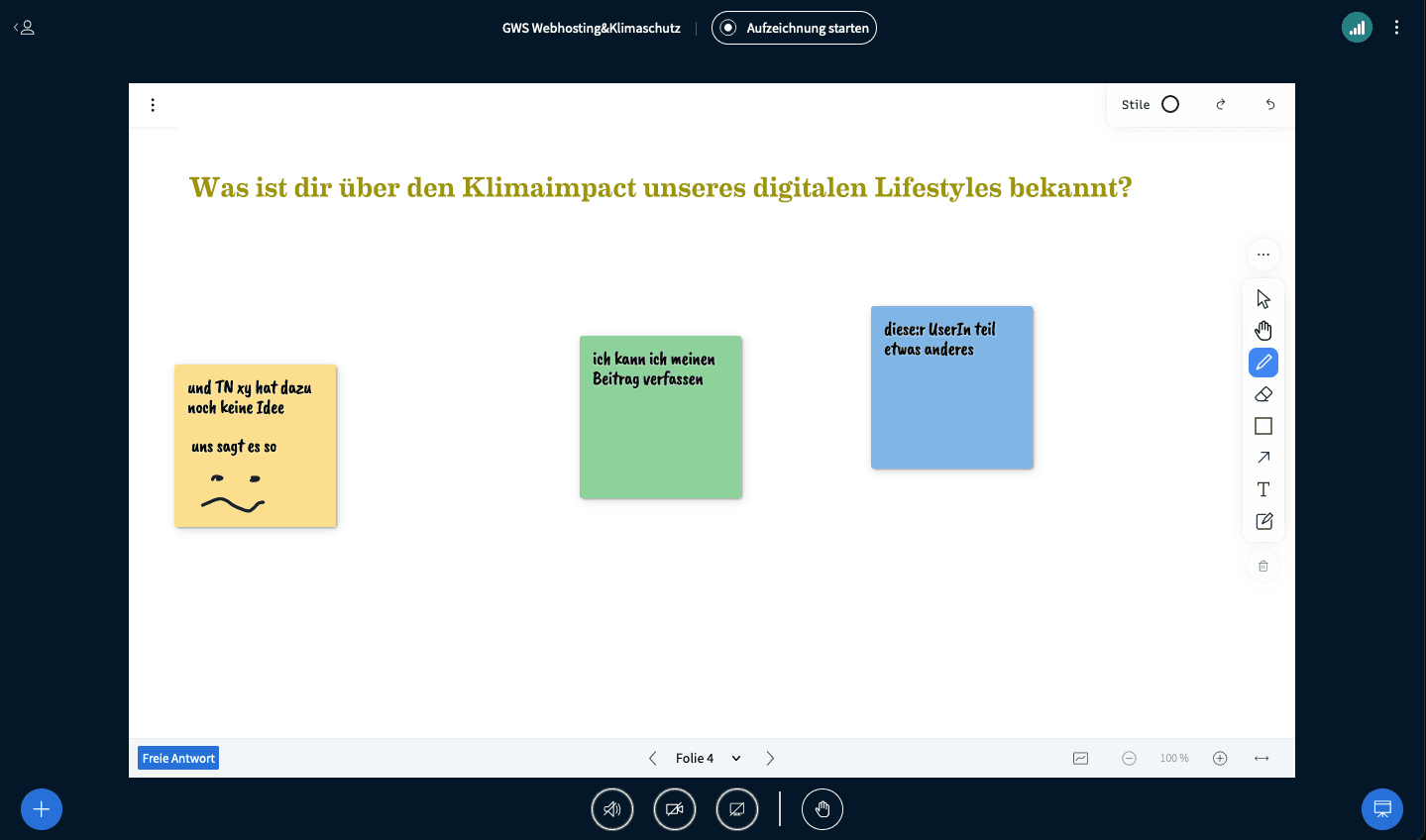The width and height of the screenshot is (1426, 840).
Task: Select the sticky note tool
Action: 1263,521
